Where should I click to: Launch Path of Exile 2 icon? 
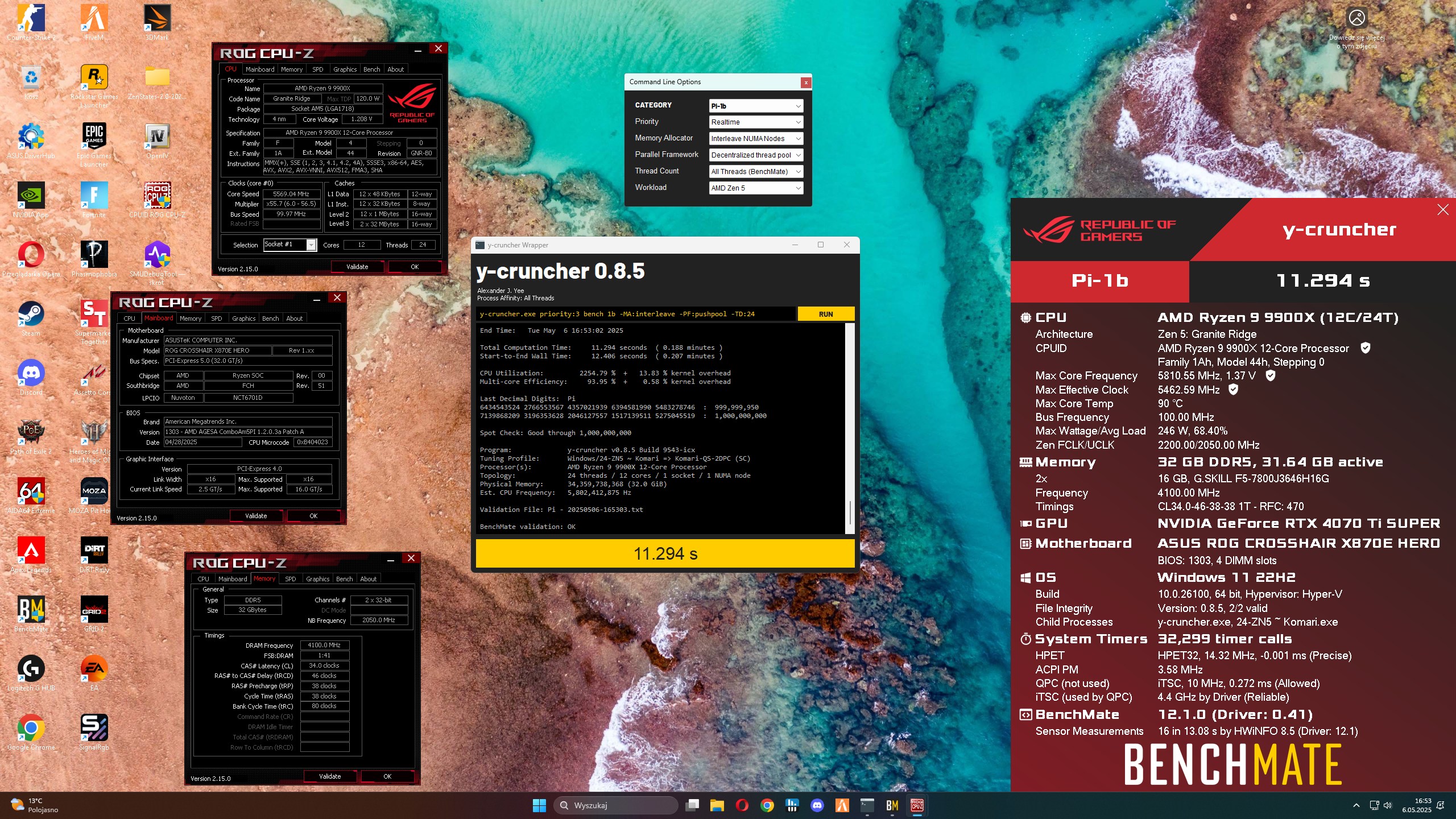click(x=31, y=437)
